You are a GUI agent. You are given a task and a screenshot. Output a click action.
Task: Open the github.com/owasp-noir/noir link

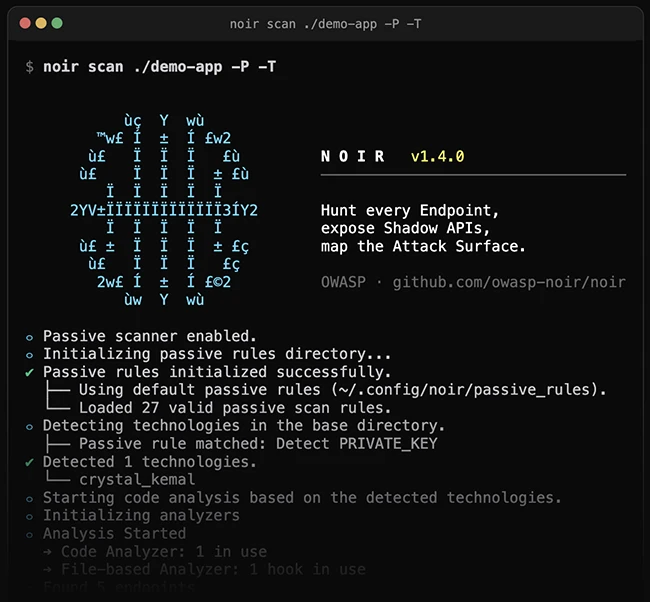[x=509, y=282]
